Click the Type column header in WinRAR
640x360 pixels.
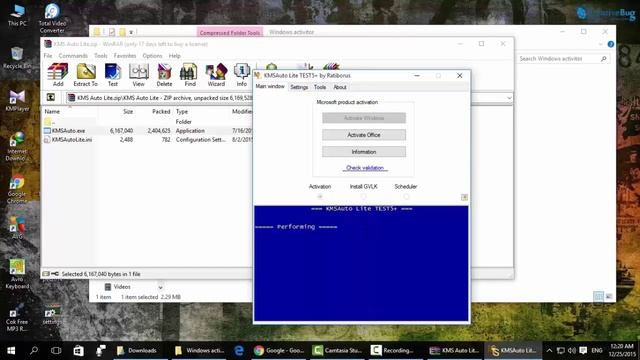(182, 111)
